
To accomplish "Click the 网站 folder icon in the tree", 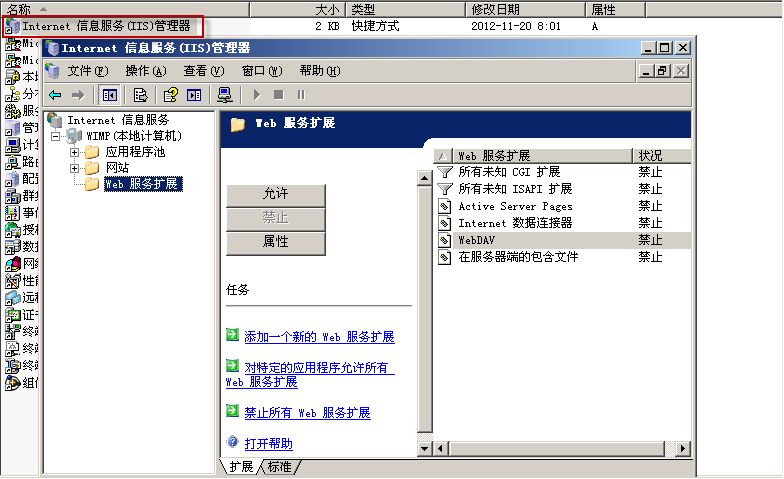I will [92, 168].
